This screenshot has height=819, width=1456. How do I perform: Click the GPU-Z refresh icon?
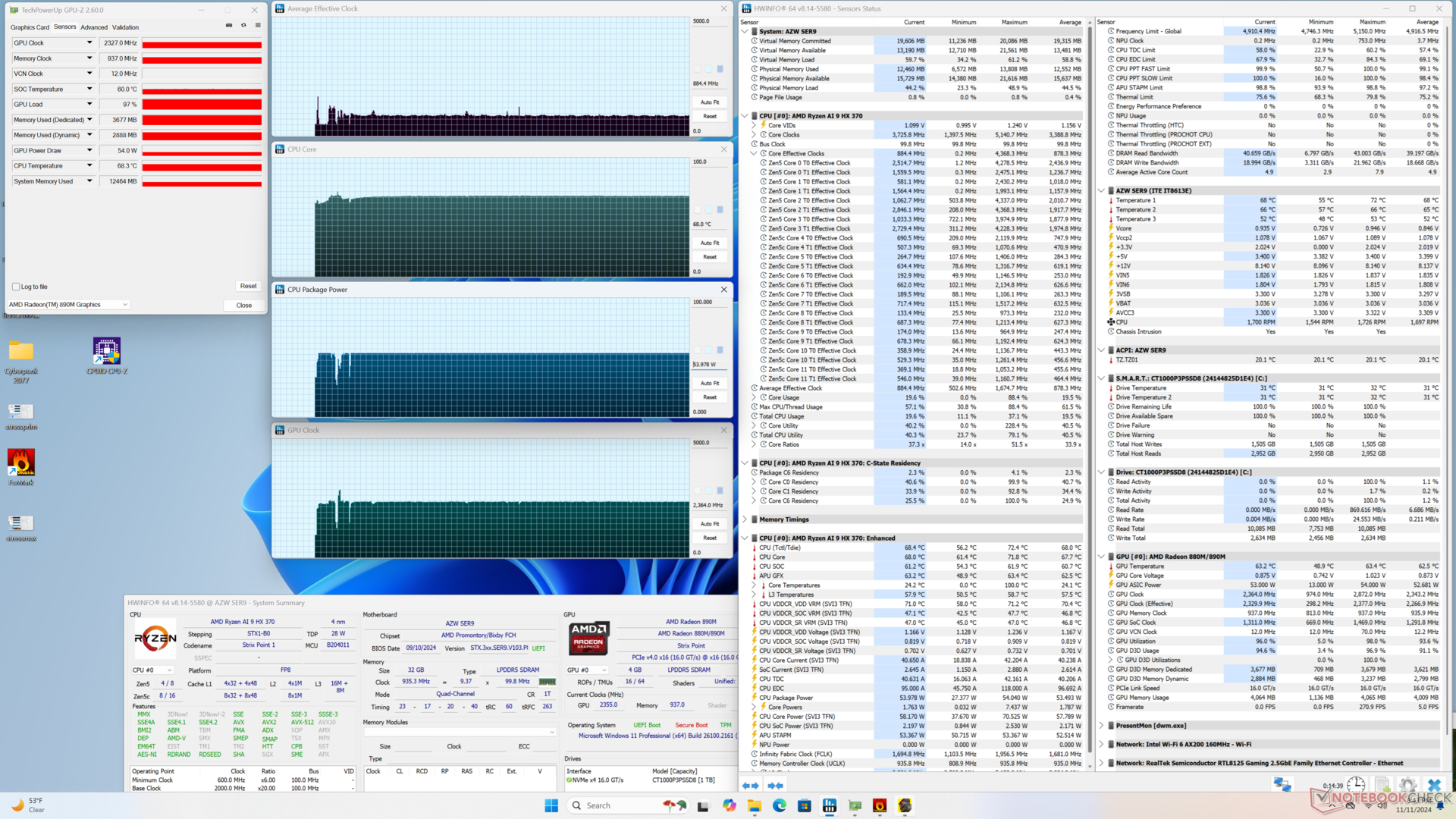(243, 26)
